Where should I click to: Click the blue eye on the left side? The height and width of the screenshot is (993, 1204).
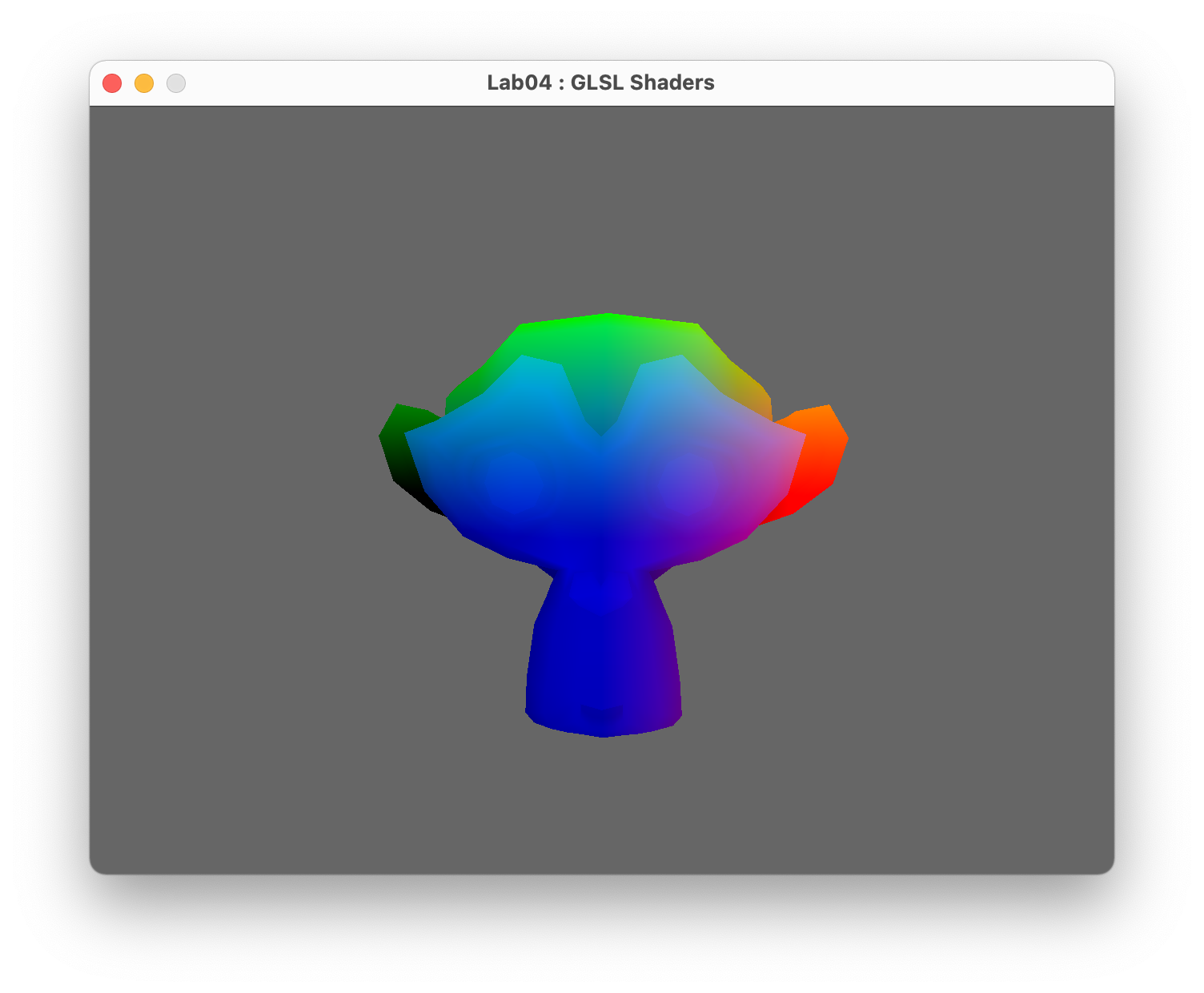[514, 483]
